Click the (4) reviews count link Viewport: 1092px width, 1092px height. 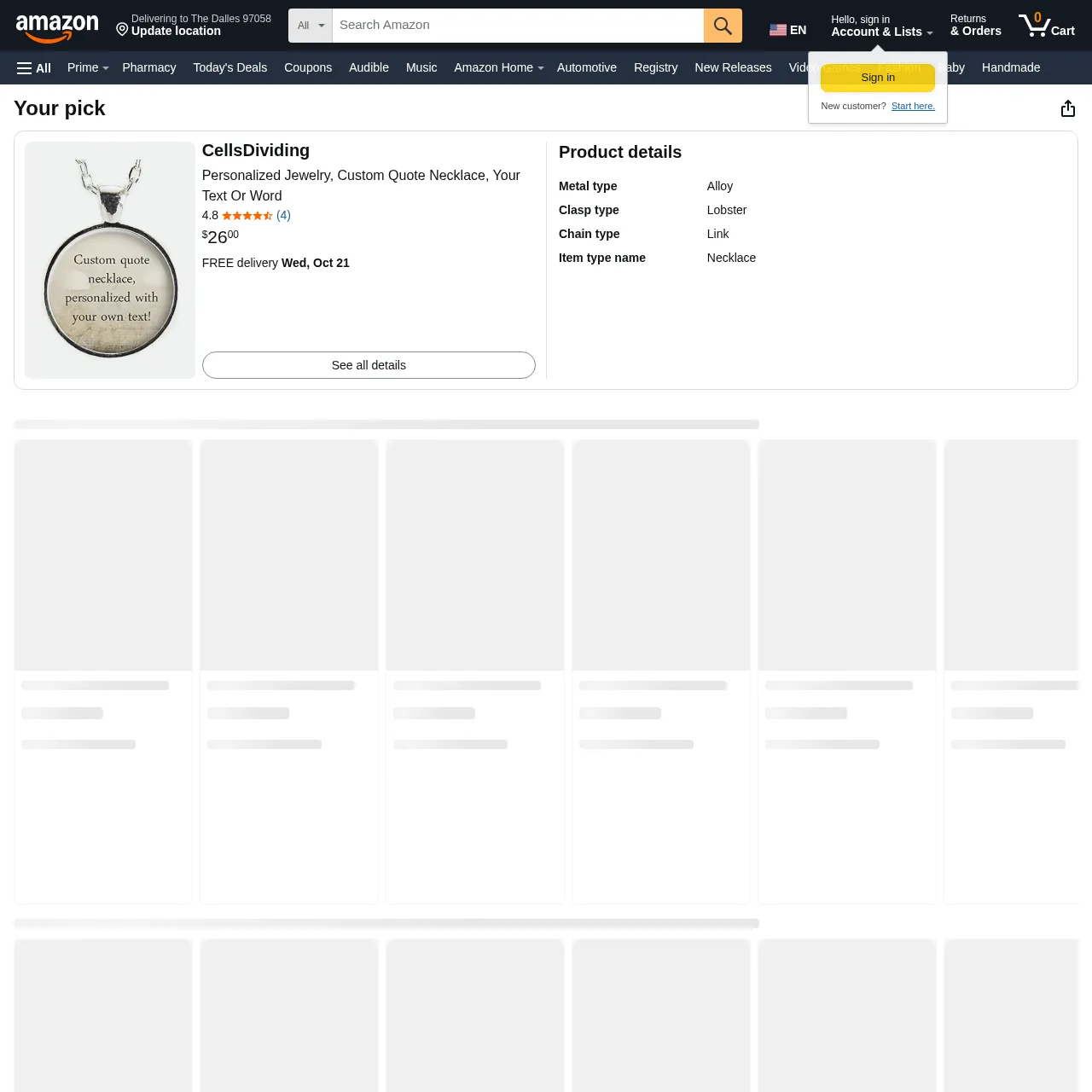283,215
